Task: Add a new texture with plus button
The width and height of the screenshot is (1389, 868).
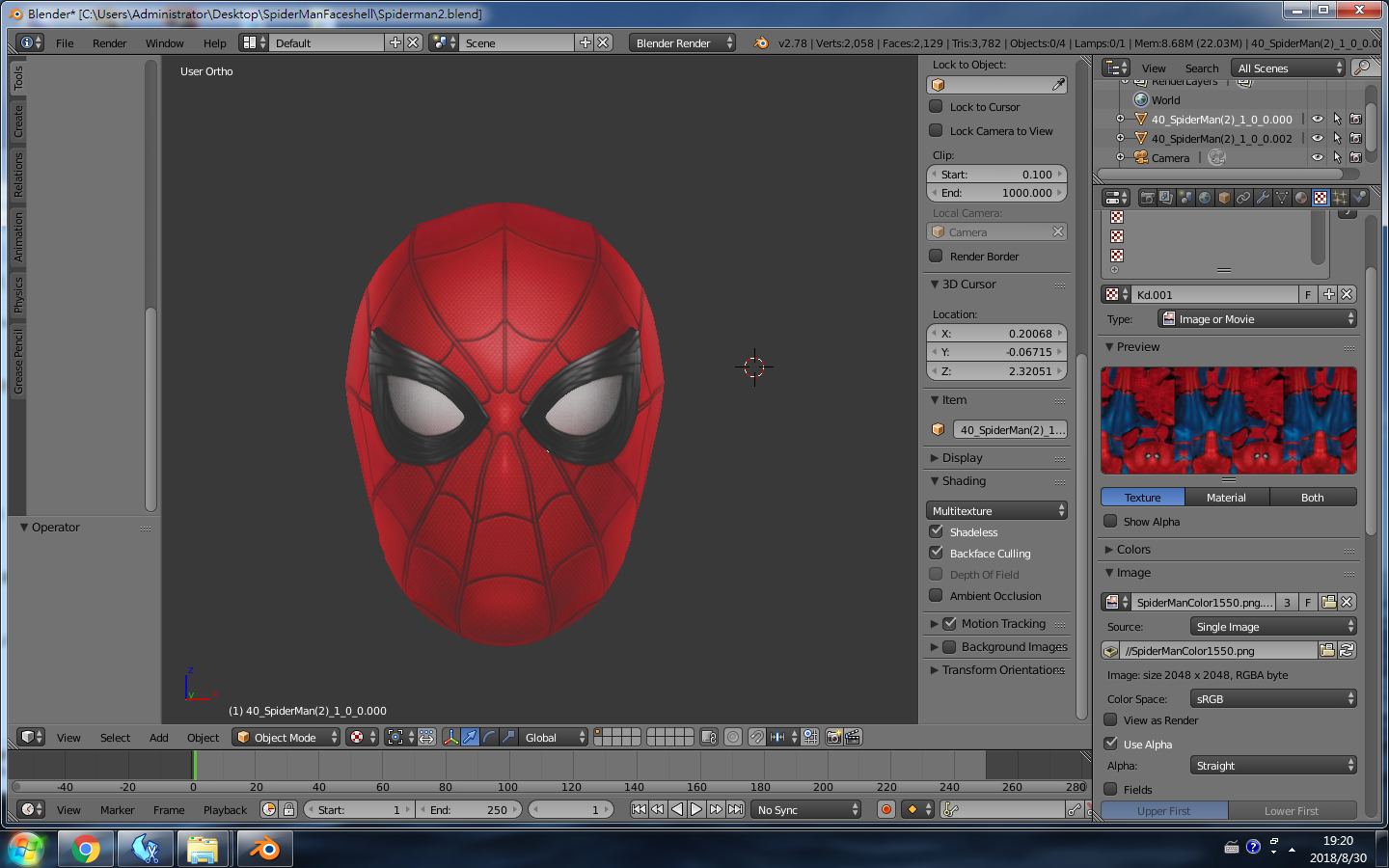Action: click(x=1328, y=294)
